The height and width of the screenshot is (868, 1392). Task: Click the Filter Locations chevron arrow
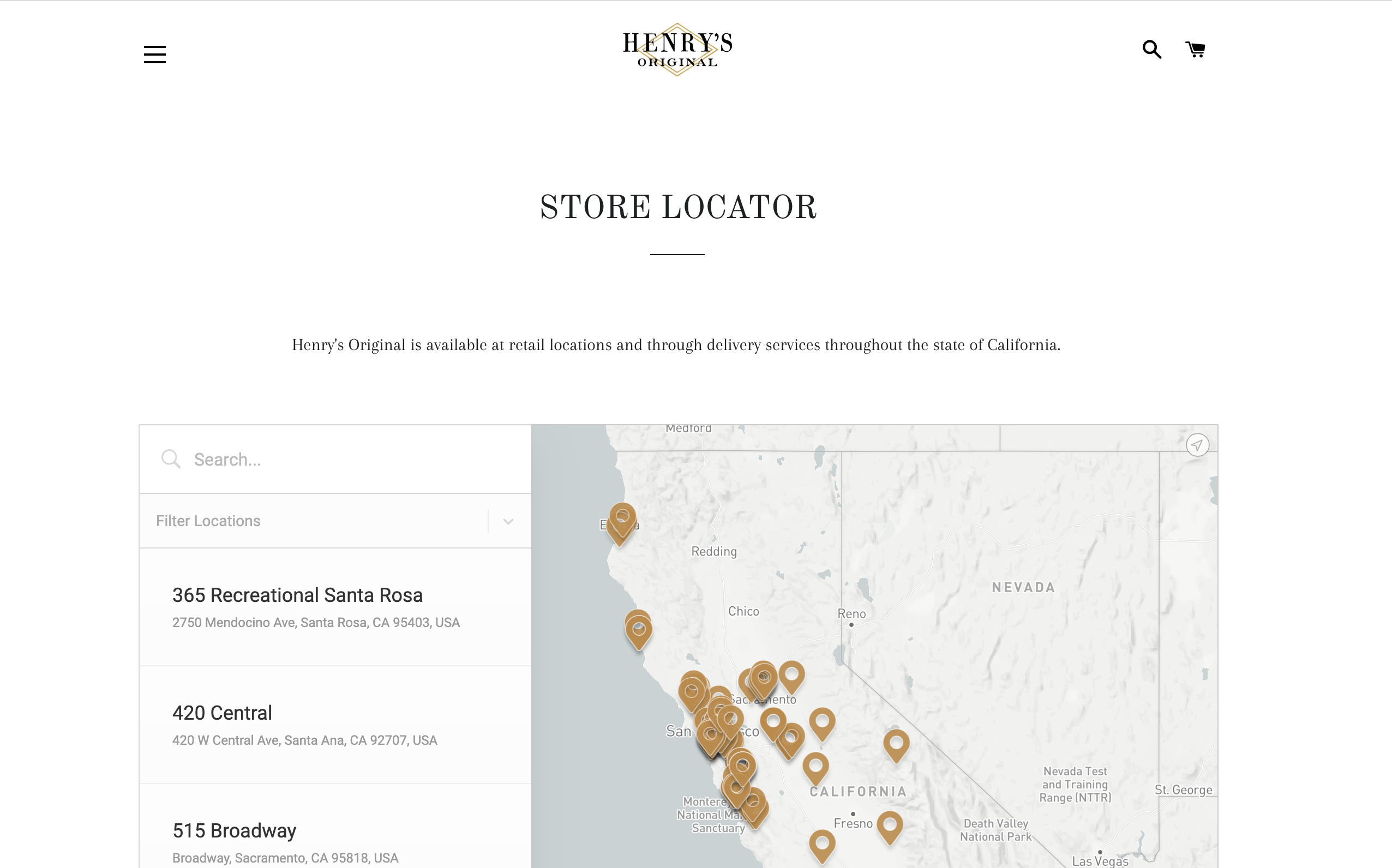pos(508,521)
